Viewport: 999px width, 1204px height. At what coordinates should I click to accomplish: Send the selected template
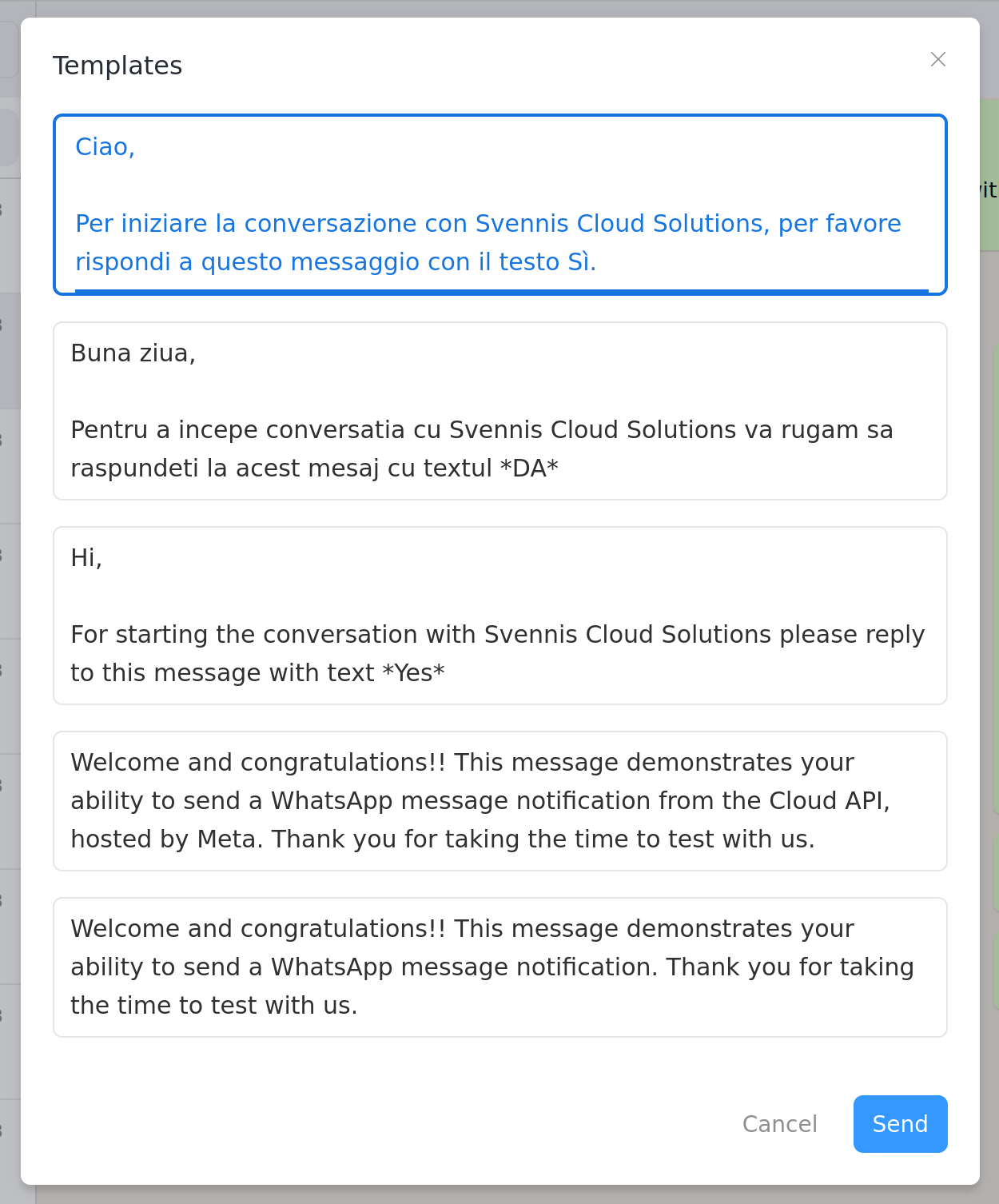(x=901, y=1124)
